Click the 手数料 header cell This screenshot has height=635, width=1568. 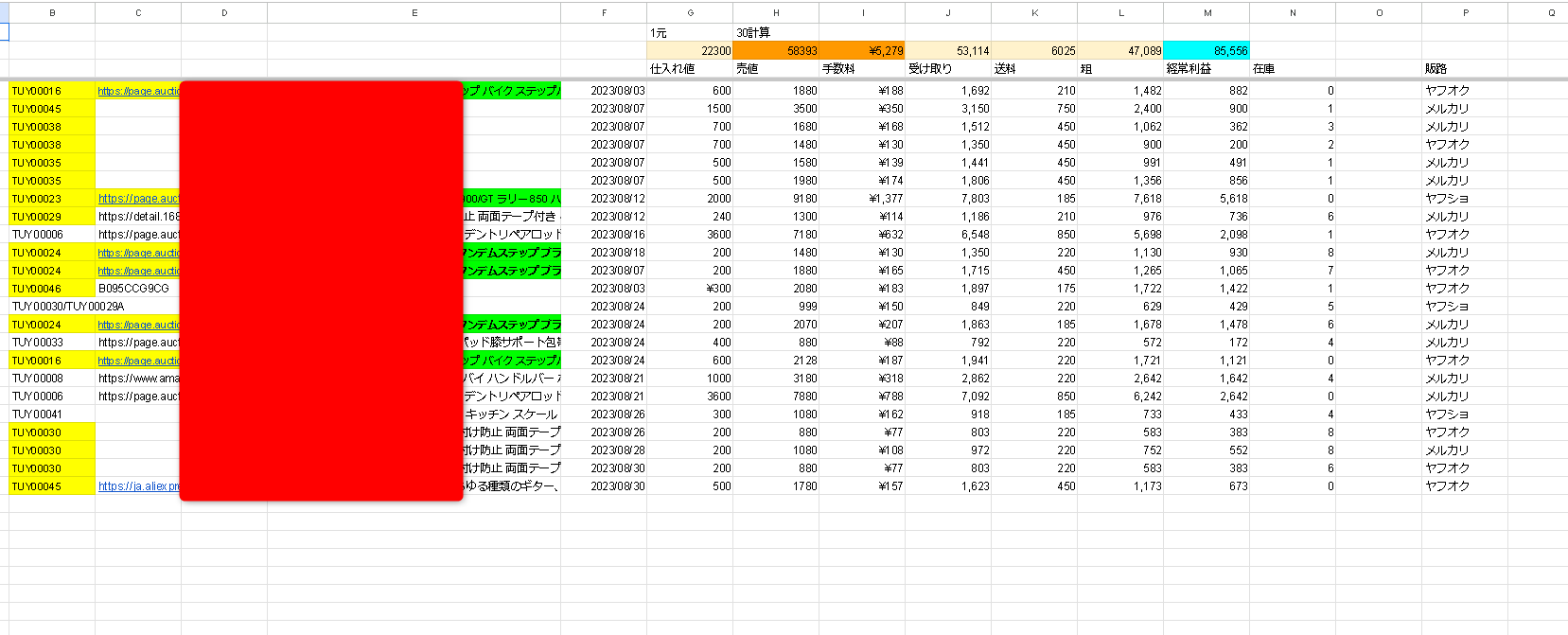[x=862, y=69]
